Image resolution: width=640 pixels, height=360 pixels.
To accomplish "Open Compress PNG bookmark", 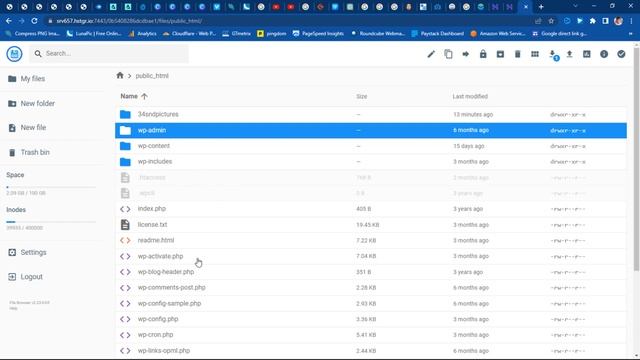I will click(33, 33).
